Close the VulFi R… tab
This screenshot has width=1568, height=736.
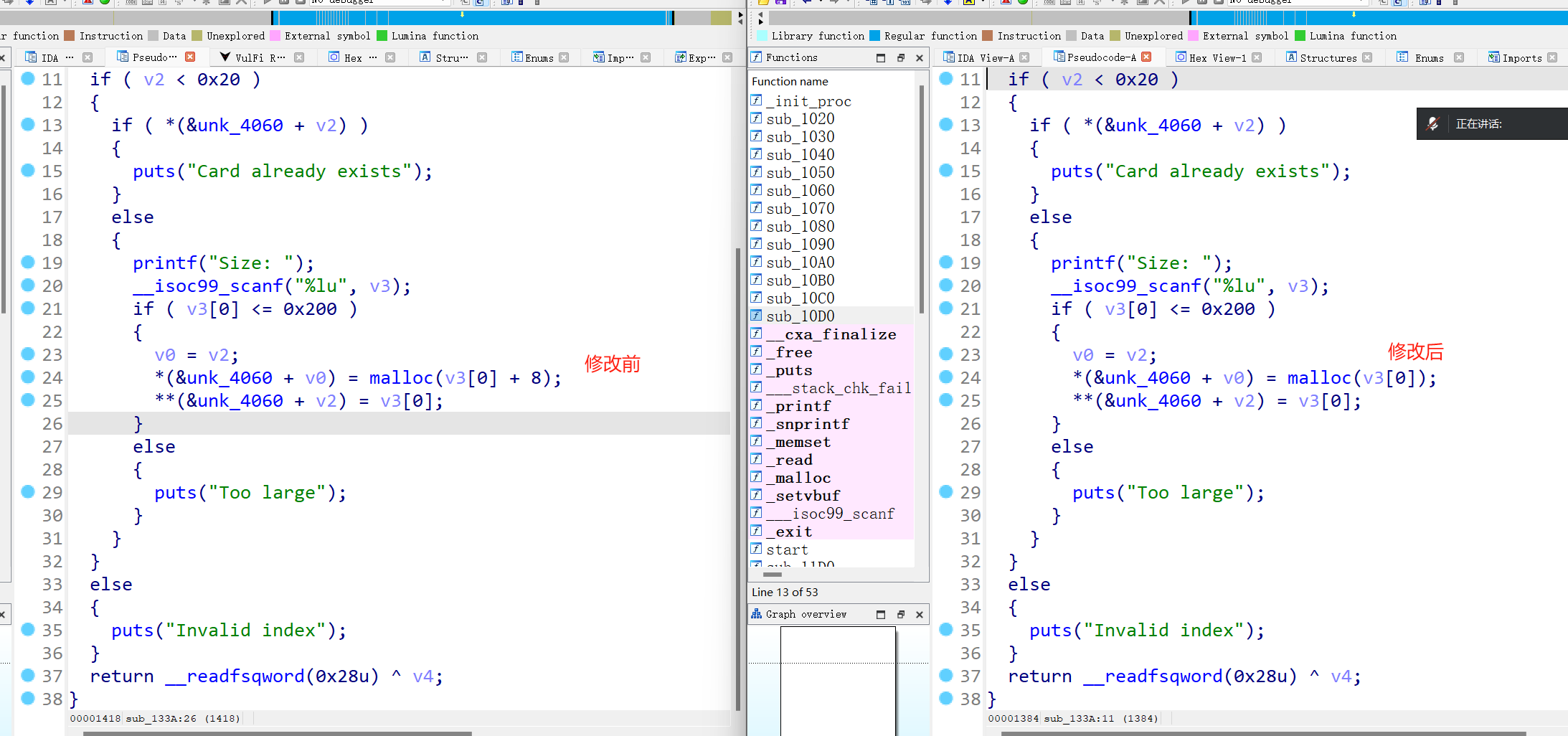299,57
